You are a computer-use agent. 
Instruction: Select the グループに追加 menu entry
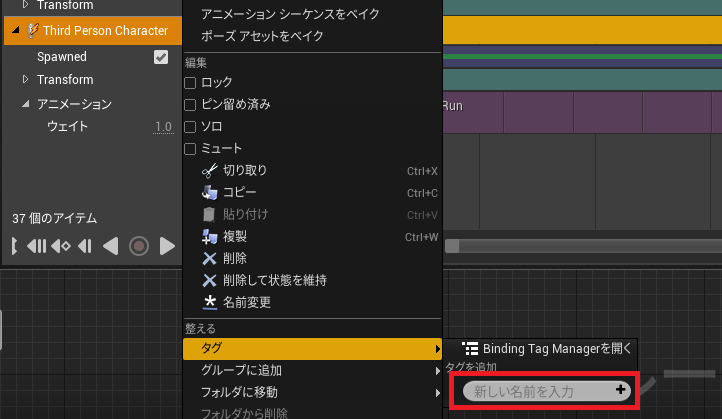[x=312, y=371]
